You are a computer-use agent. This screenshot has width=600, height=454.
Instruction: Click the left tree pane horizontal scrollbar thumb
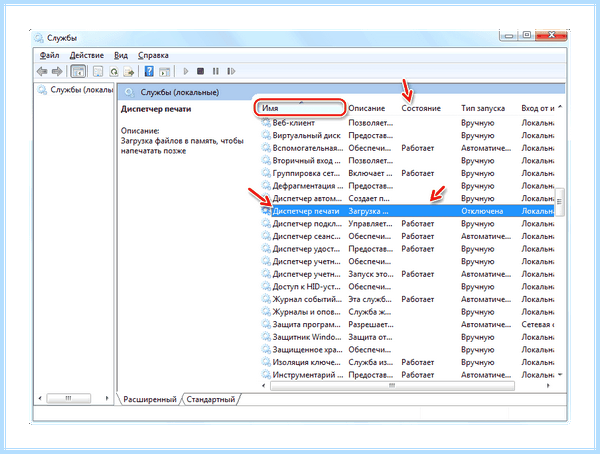point(68,398)
